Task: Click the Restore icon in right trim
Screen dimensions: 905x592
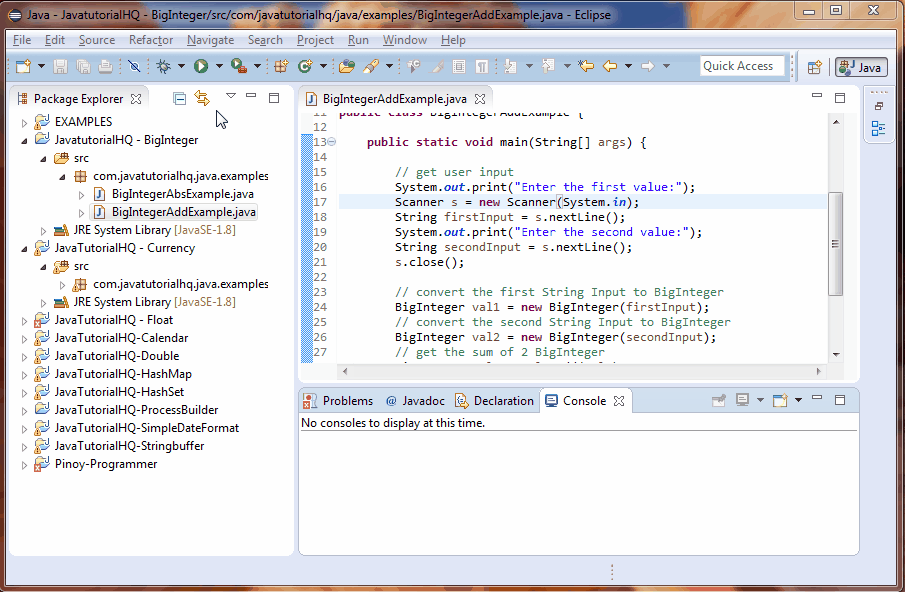Action: (878, 106)
